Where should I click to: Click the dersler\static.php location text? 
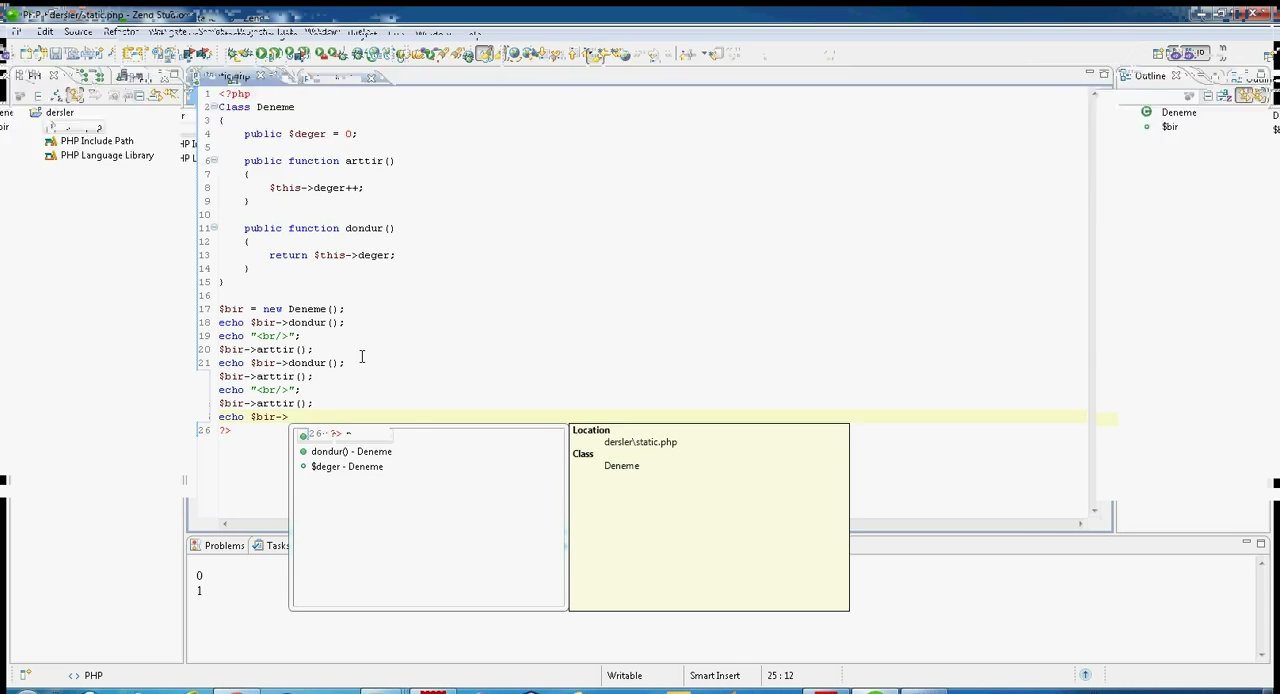[640, 442]
